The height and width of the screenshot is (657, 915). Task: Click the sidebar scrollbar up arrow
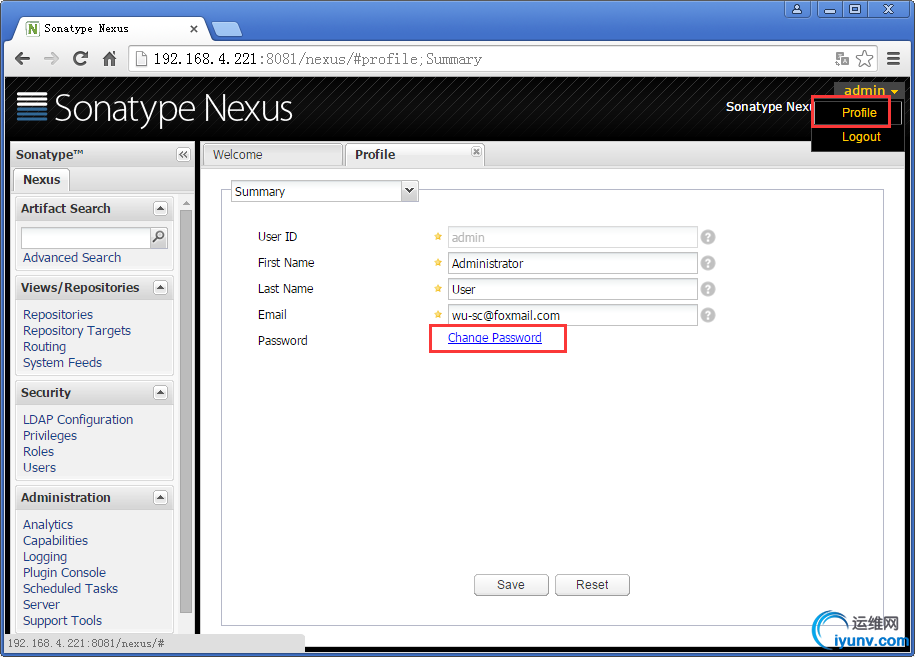click(x=186, y=204)
